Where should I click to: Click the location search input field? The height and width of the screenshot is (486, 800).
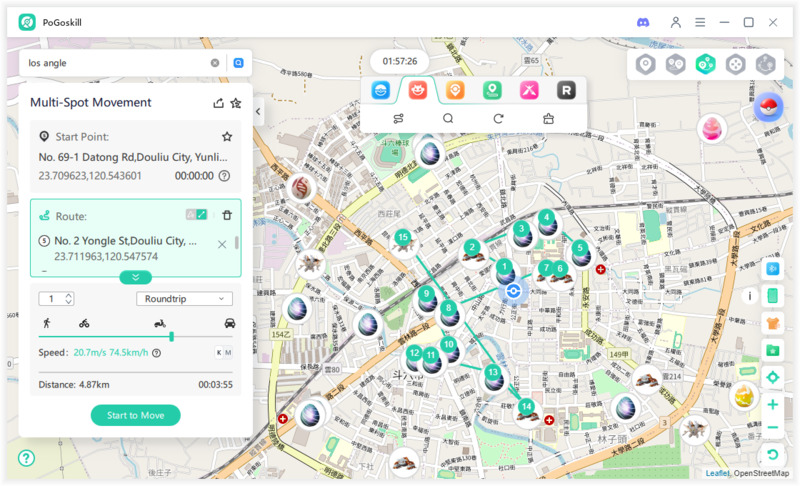pyautogui.click(x=115, y=62)
